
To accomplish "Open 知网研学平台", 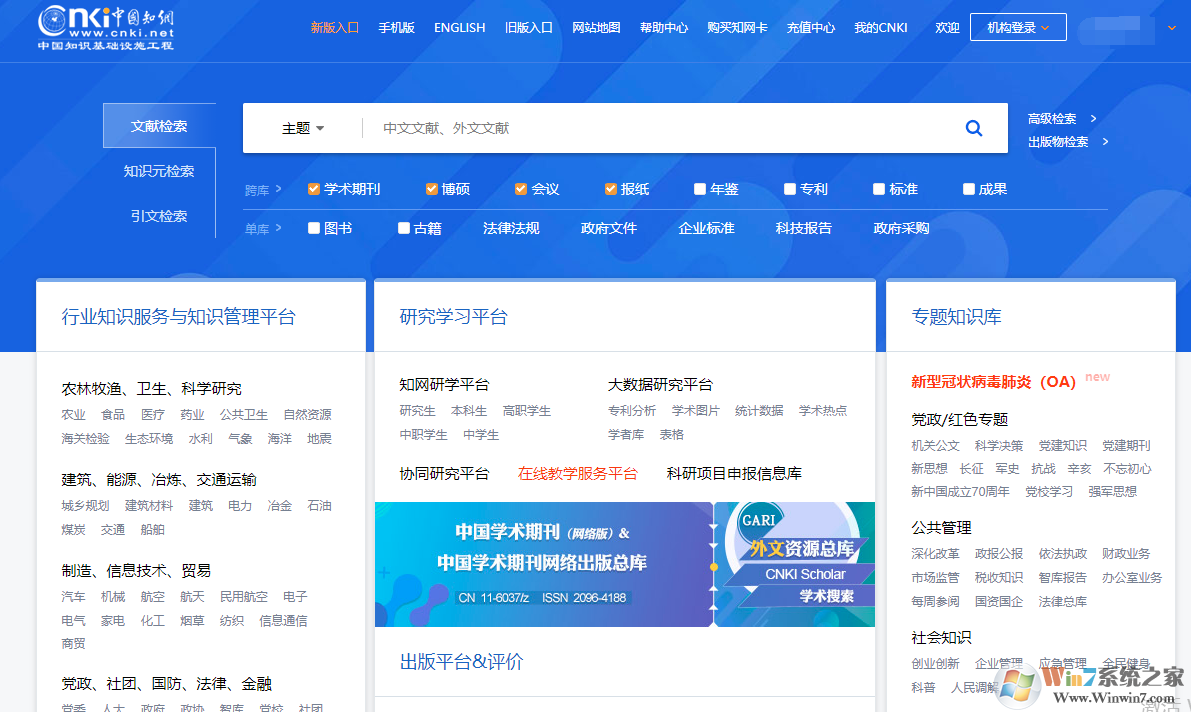I will [444, 384].
